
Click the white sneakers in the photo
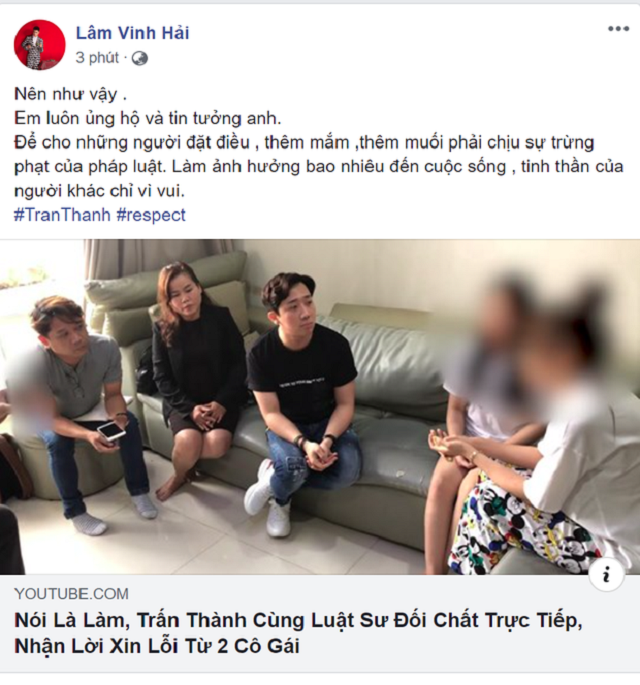pos(269,498)
